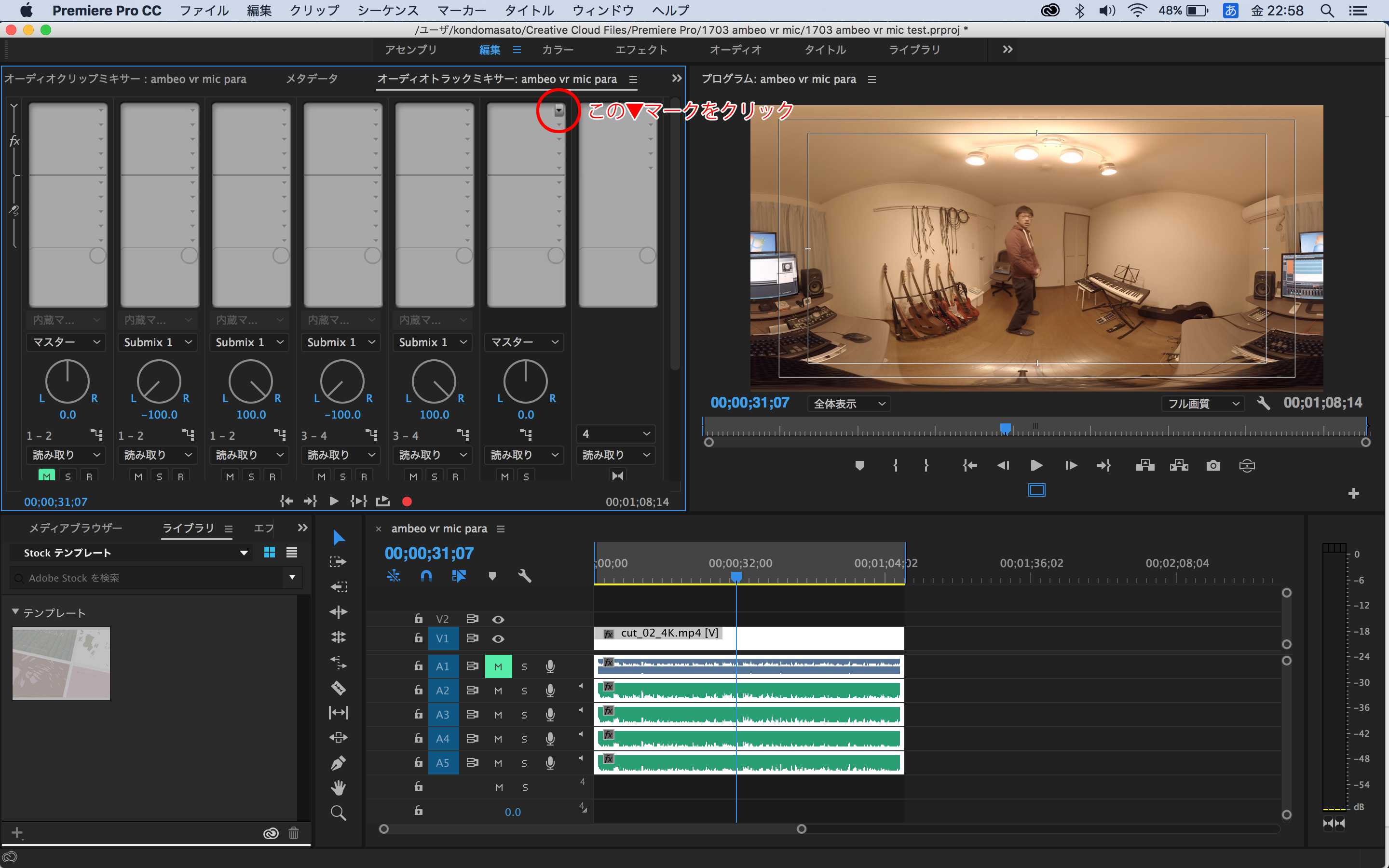1389x868 pixels.
Task: Select the Selection tool arrow
Action: click(x=338, y=537)
